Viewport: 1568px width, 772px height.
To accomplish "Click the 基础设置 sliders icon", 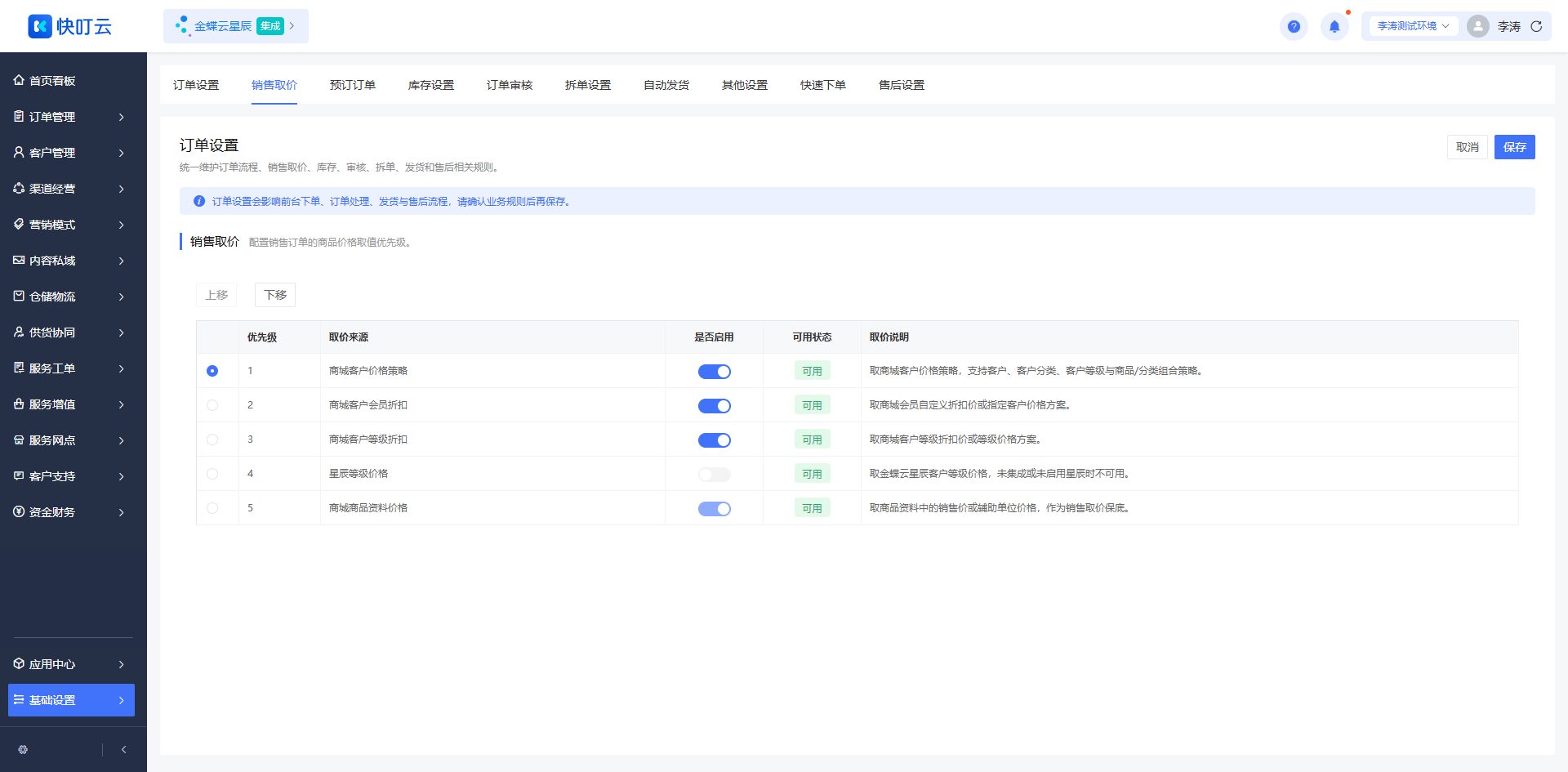I will [19, 699].
